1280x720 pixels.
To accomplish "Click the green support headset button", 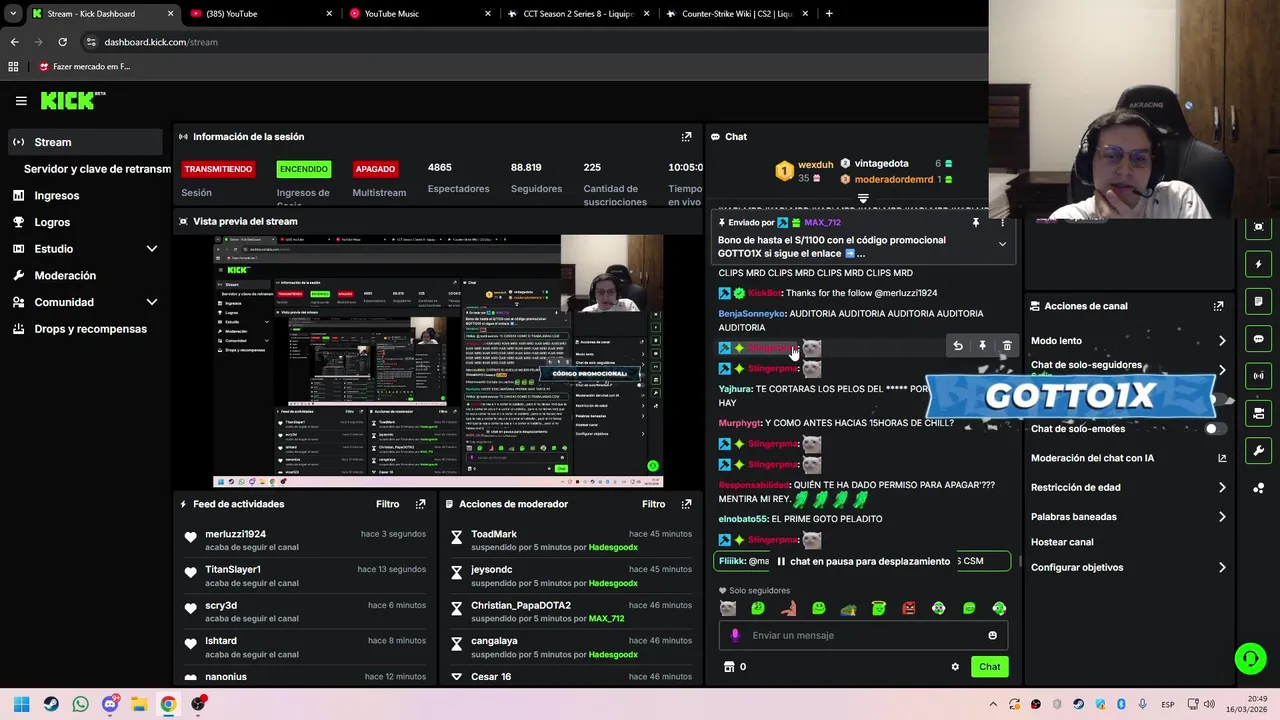I will tap(1250, 658).
